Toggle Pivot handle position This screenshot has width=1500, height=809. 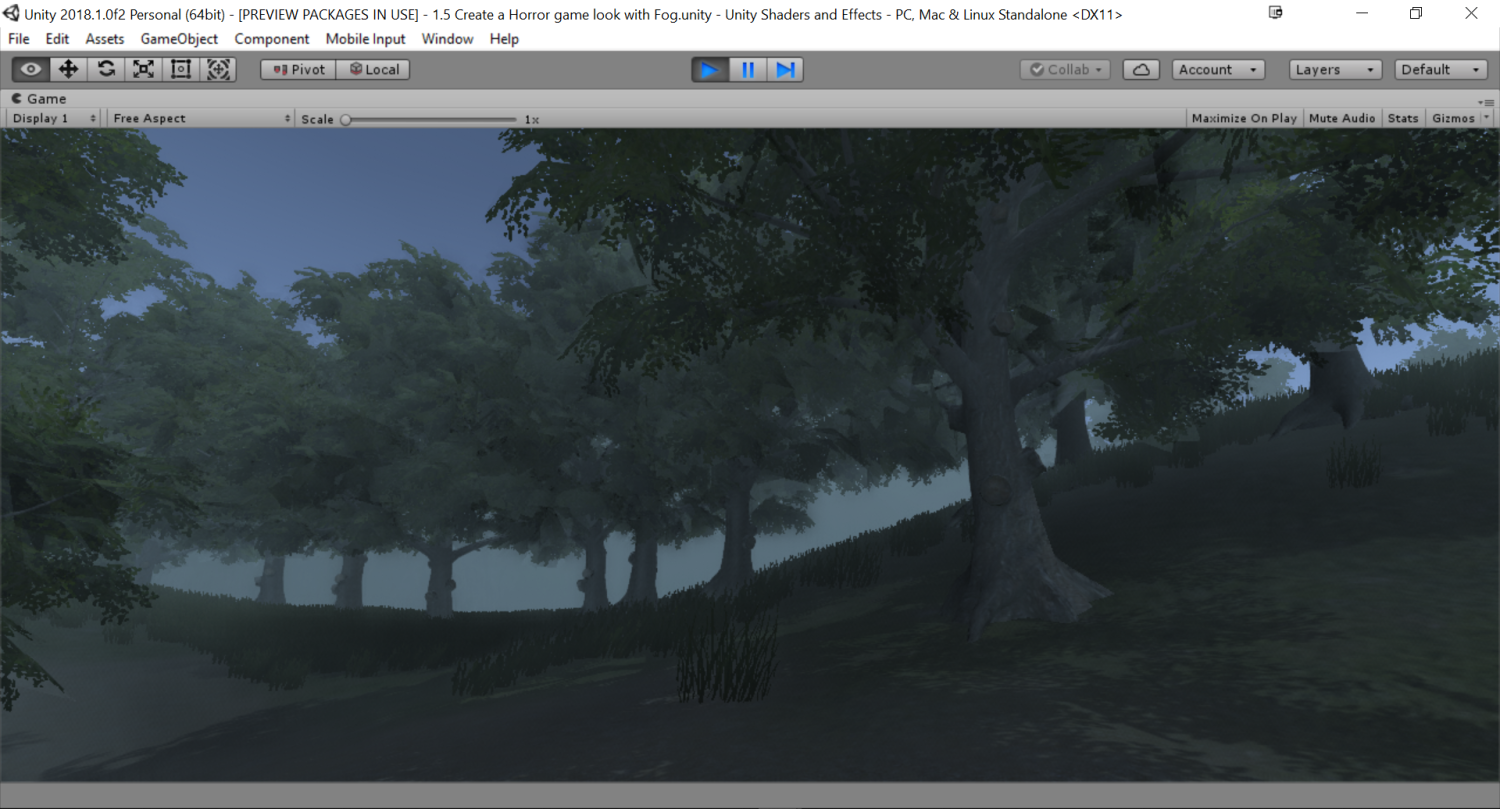click(x=298, y=70)
